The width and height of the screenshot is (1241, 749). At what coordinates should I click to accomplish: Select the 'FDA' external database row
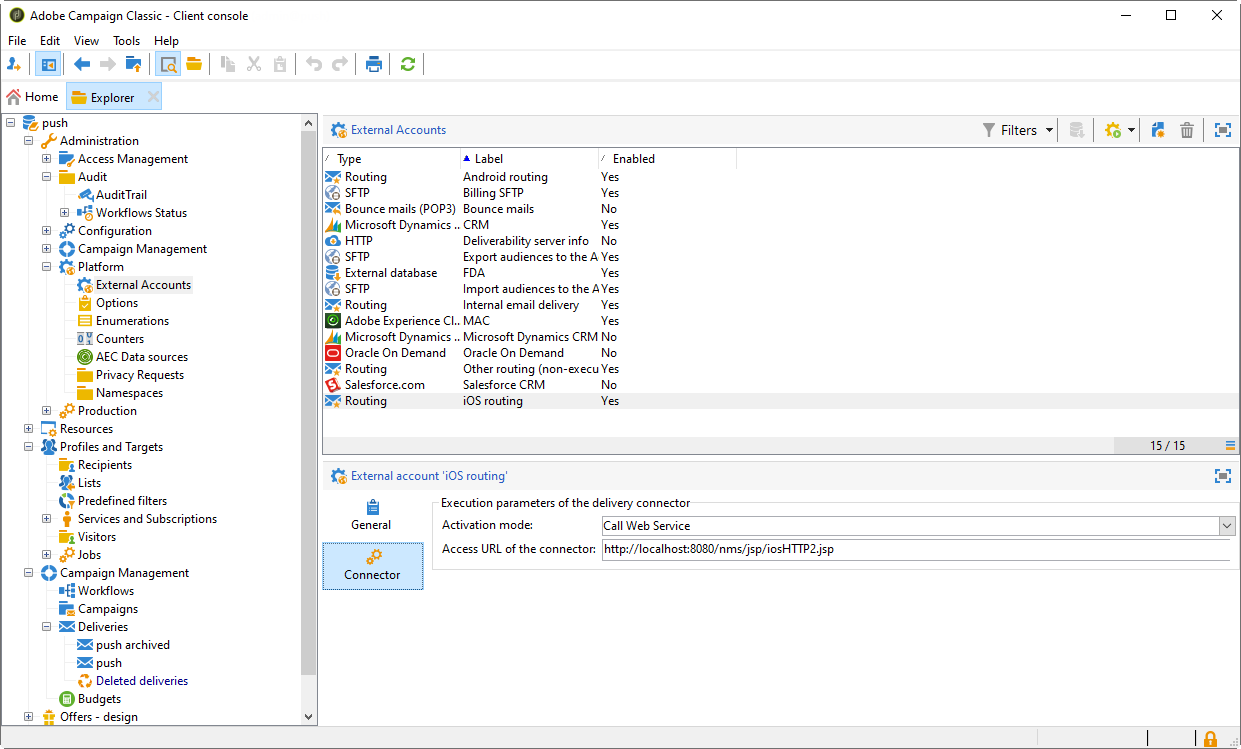(780, 273)
